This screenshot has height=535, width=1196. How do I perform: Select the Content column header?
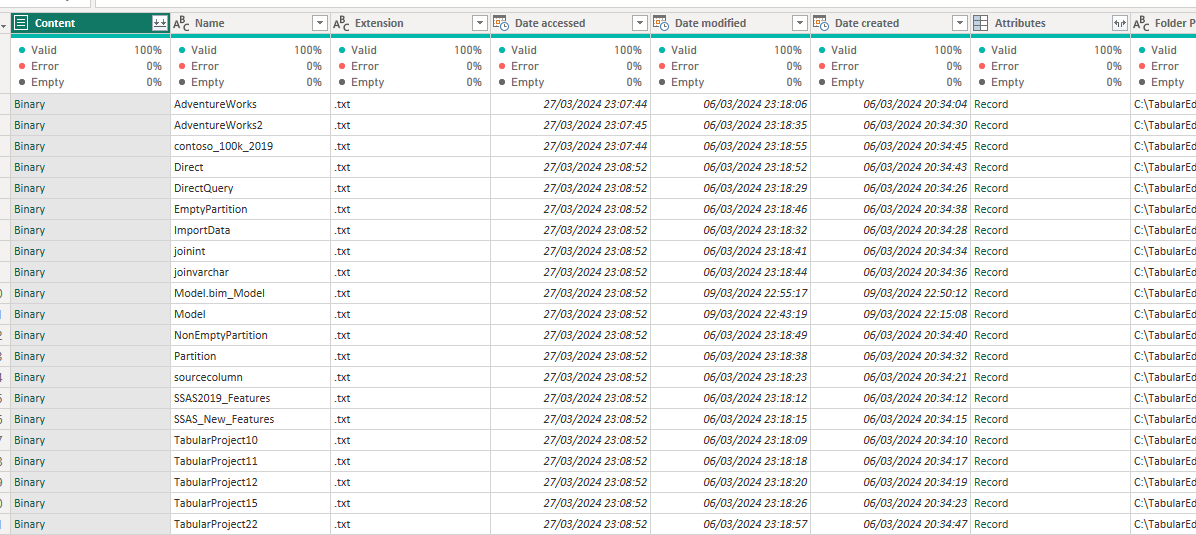[x=90, y=24]
